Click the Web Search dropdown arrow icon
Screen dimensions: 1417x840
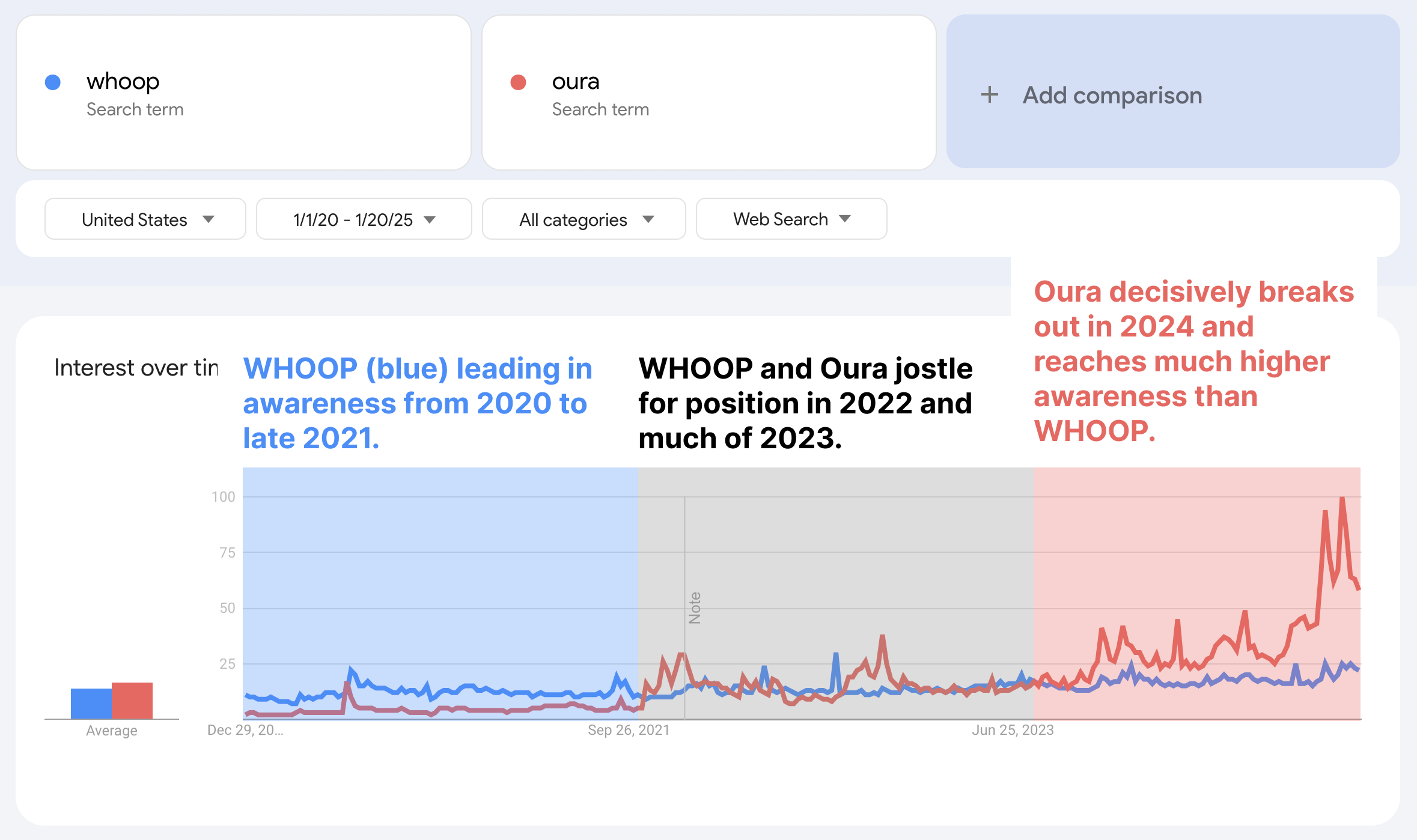[845, 219]
